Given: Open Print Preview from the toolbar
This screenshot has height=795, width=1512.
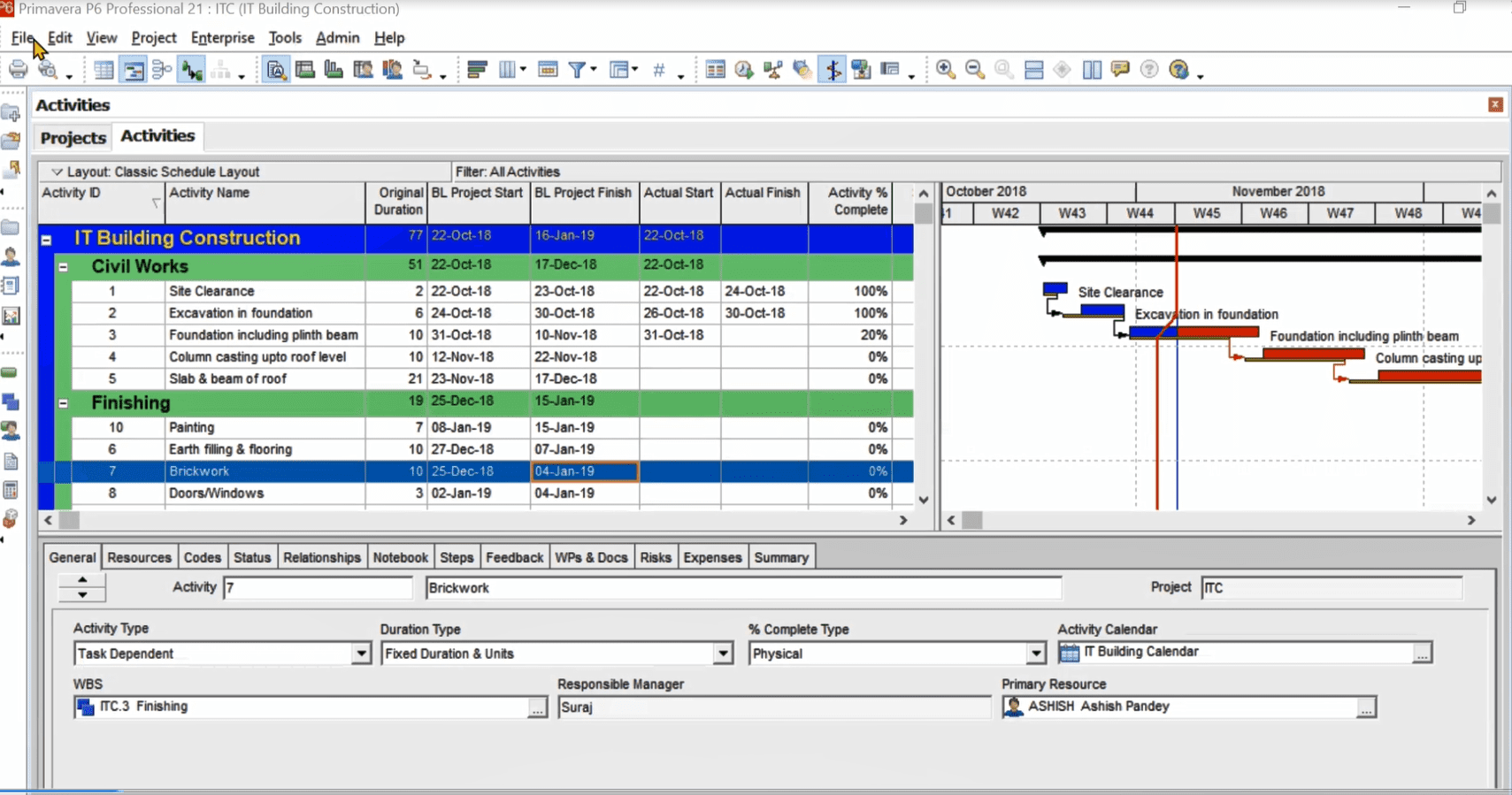Looking at the screenshot, I should point(48,70).
